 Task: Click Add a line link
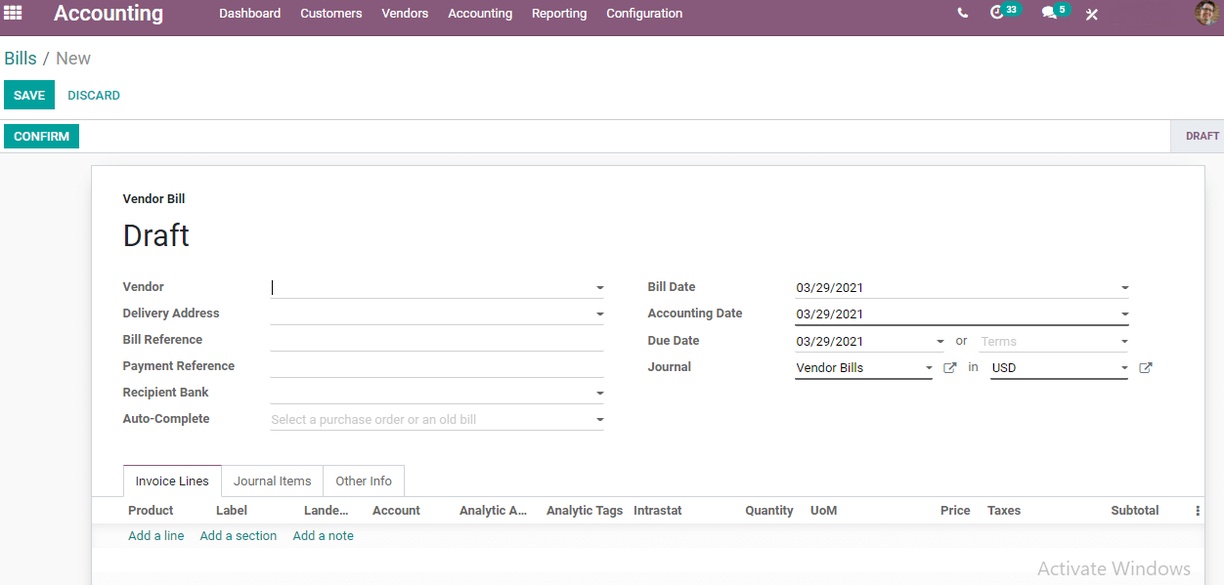point(156,536)
